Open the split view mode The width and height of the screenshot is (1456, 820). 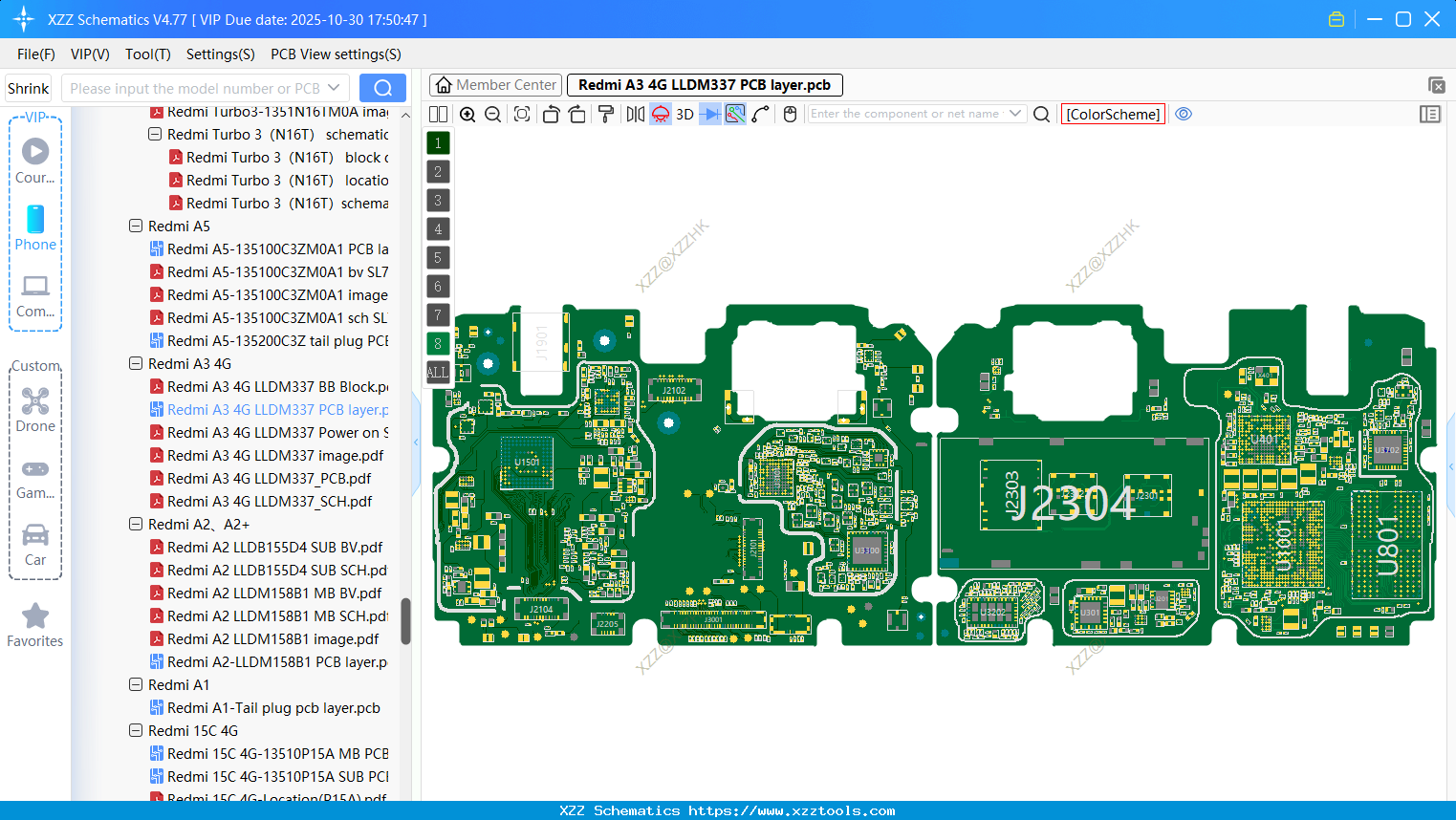pos(438,113)
